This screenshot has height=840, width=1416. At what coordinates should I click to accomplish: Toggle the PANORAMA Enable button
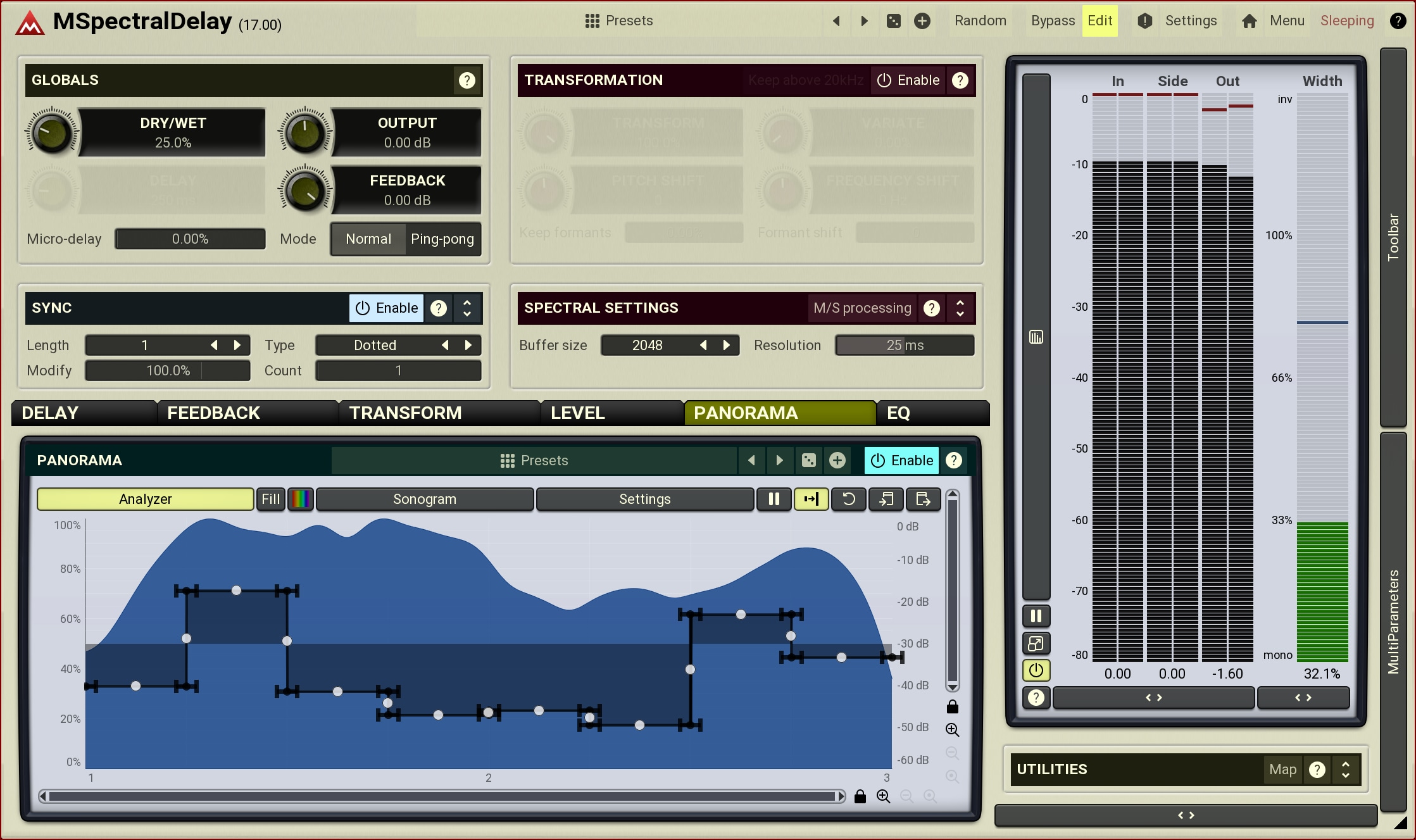tap(901, 461)
